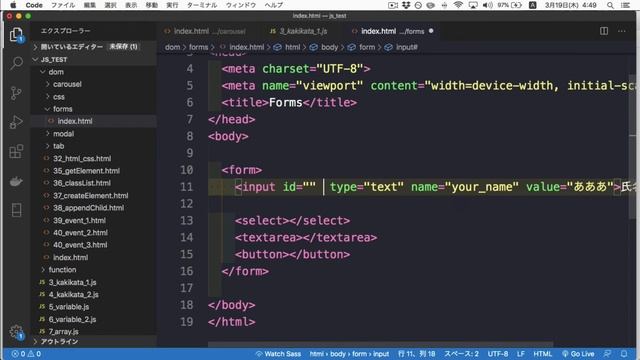Open 35_getElement.html file

coord(93,171)
